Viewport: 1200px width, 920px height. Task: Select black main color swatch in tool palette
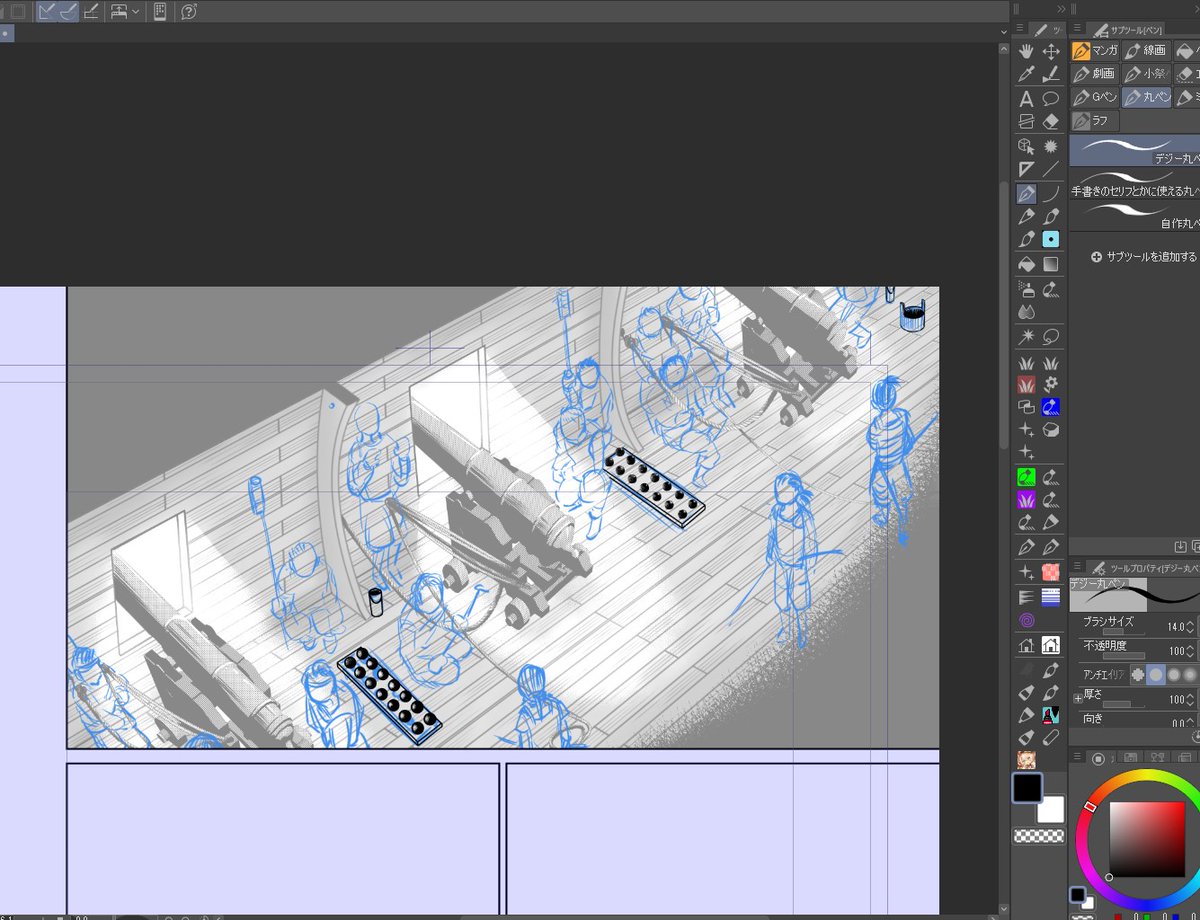(1027, 788)
